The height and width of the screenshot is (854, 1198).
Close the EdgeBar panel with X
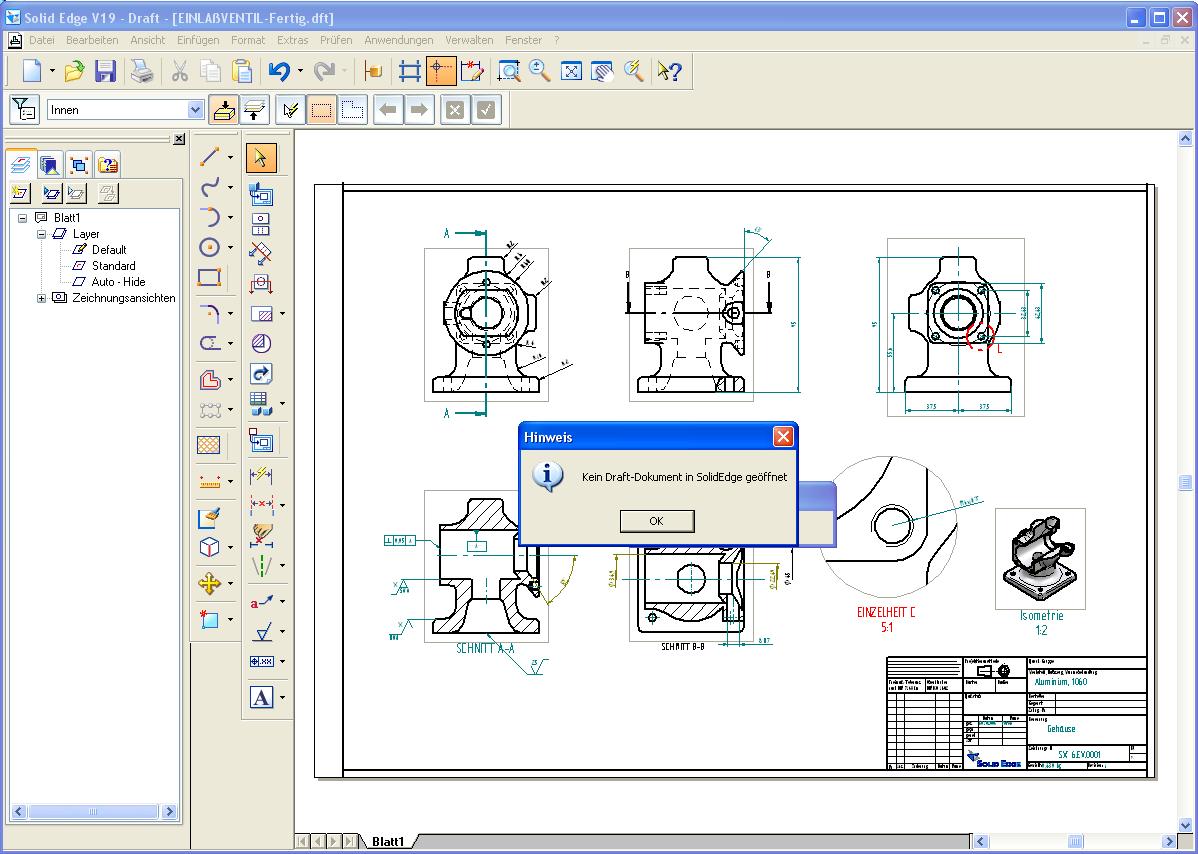(179, 139)
